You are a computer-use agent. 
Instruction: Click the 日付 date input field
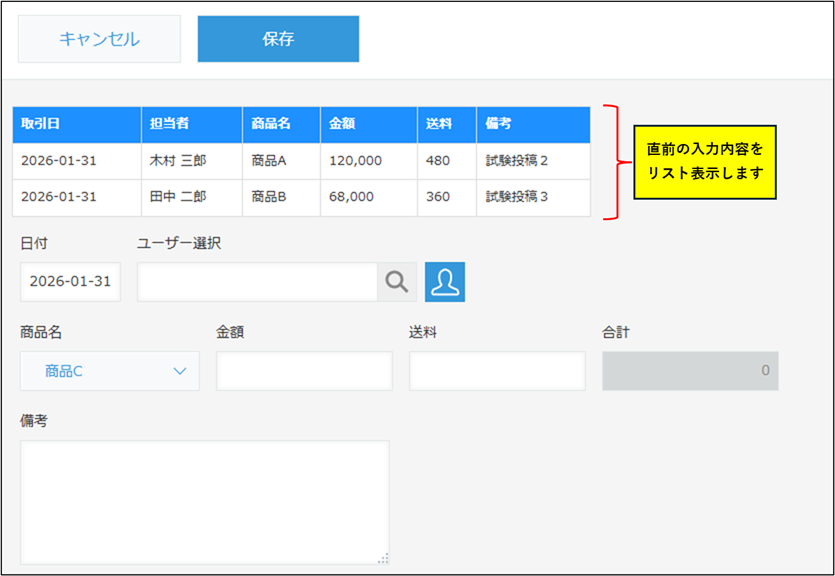(x=70, y=282)
